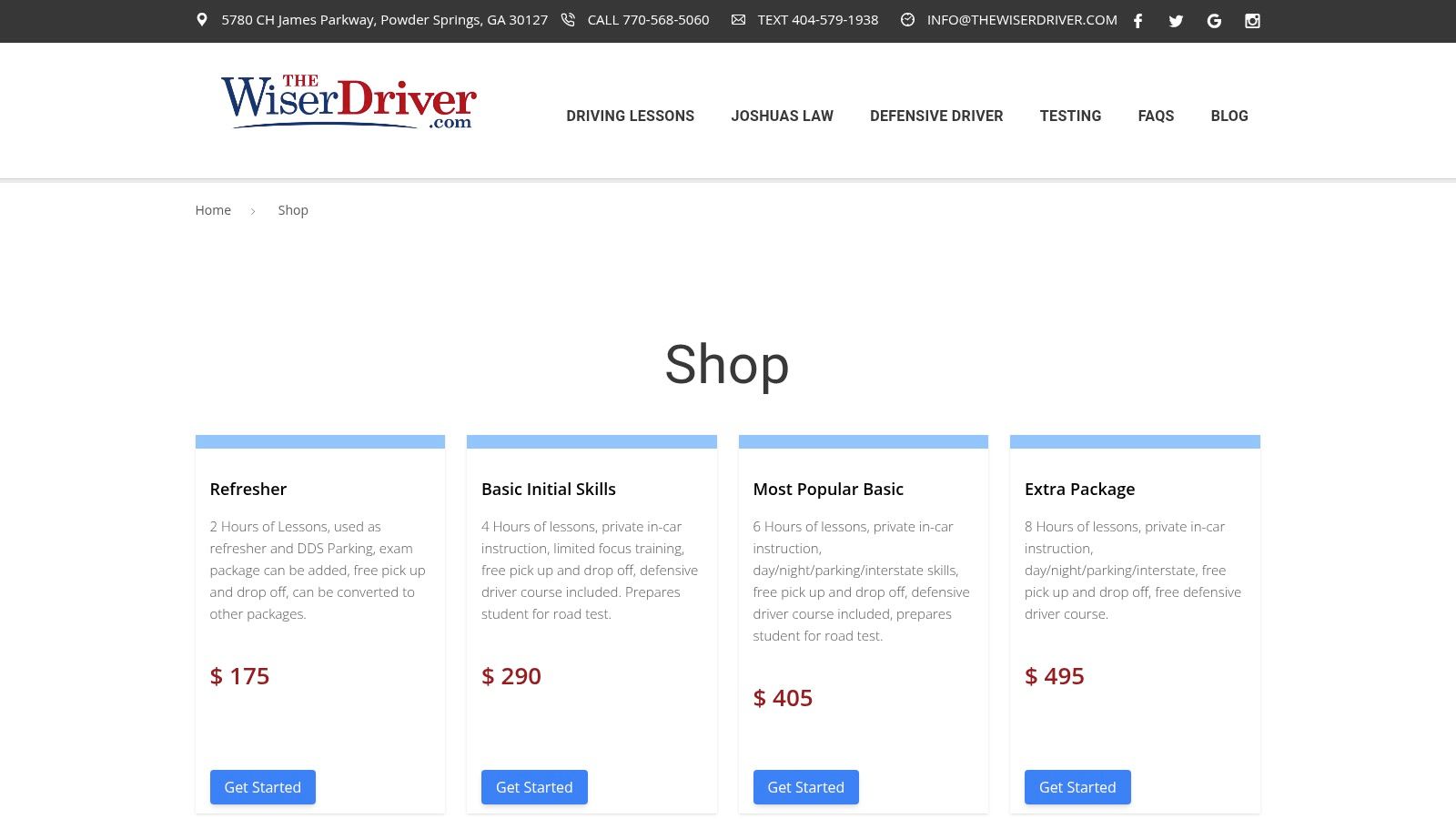Select the Testing menu item
The image size is (1456, 819).
1070,116
